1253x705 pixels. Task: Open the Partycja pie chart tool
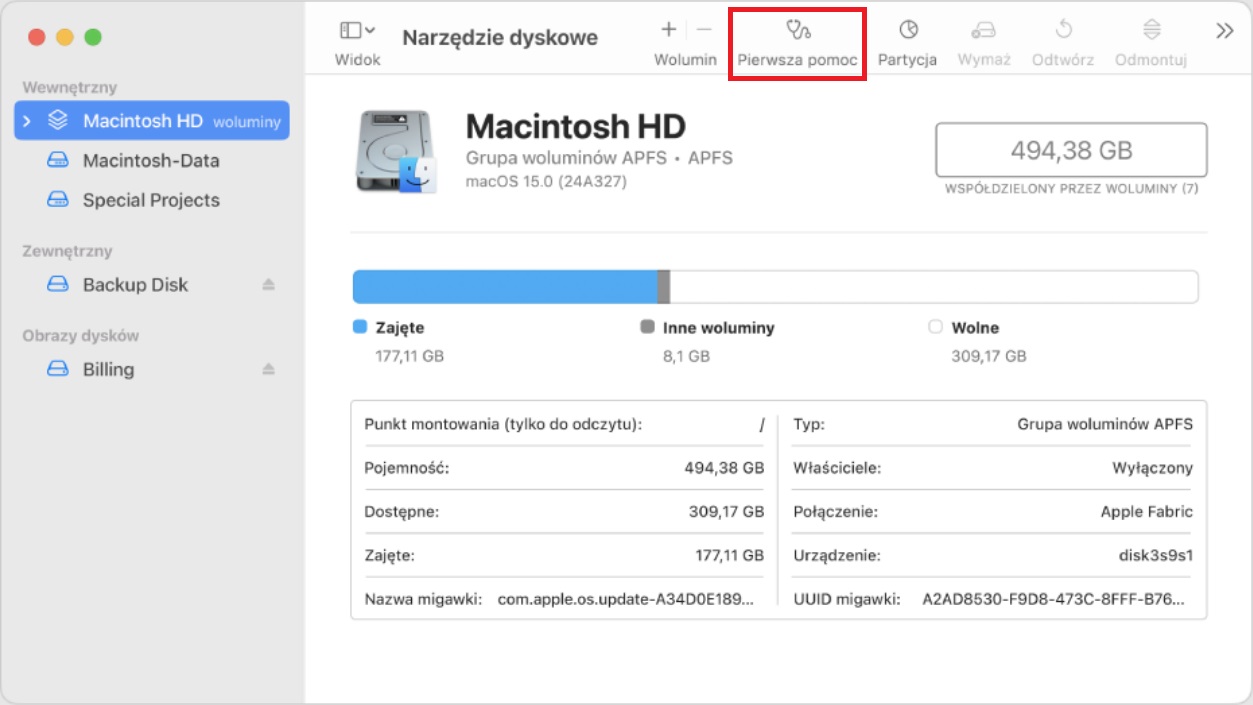pos(907,30)
